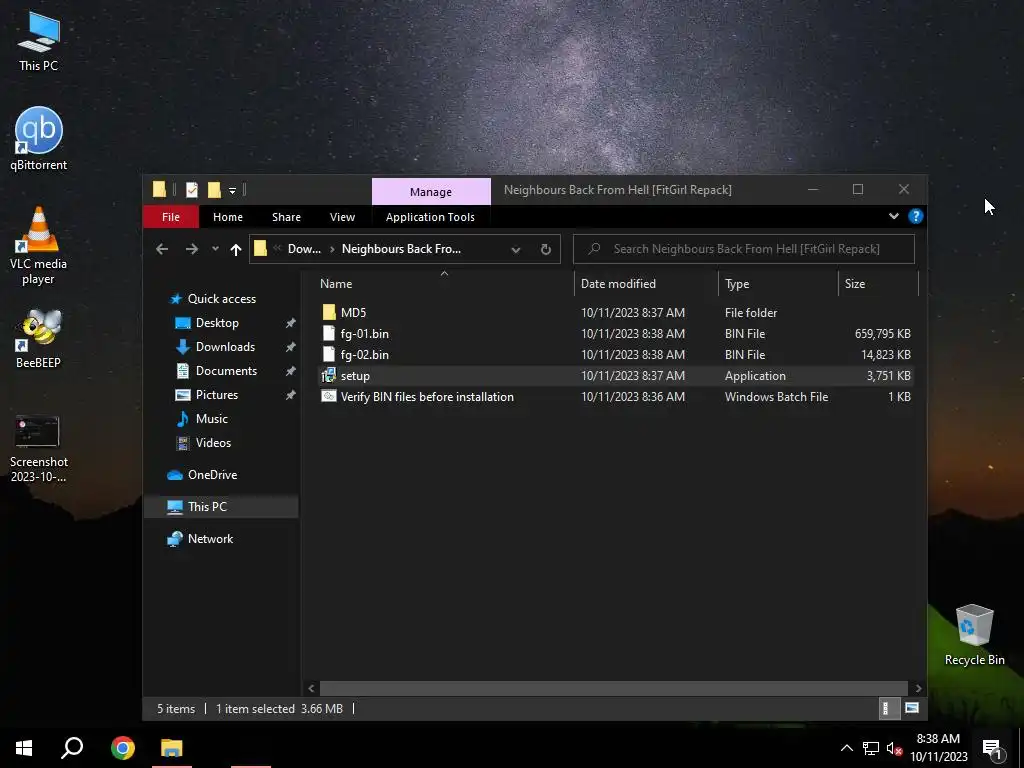Expand the ribbon with the chevron
This screenshot has height=768, width=1024.
click(x=893, y=216)
